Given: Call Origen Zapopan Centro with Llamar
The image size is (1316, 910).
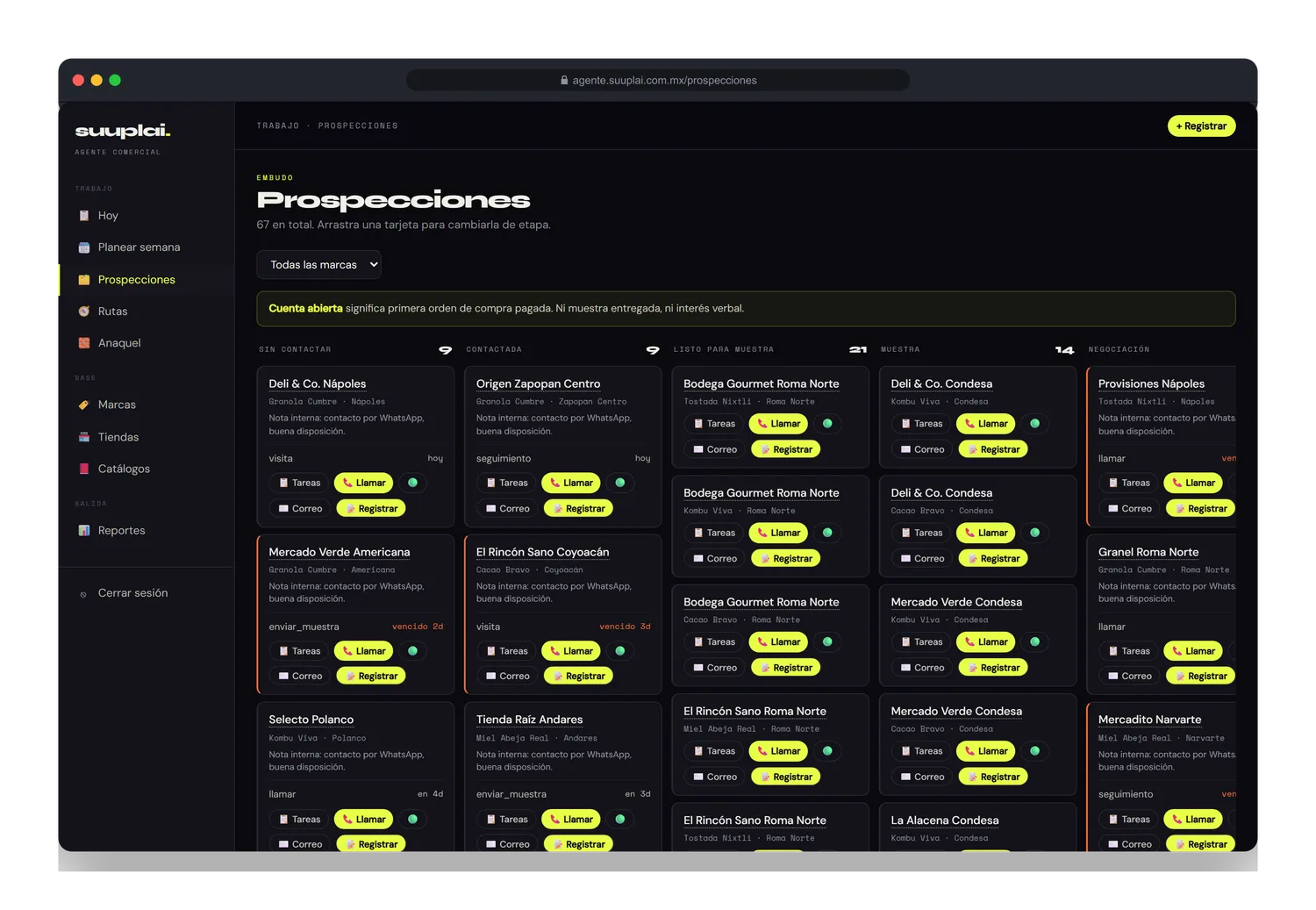Looking at the screenshot, I should 571,483.
